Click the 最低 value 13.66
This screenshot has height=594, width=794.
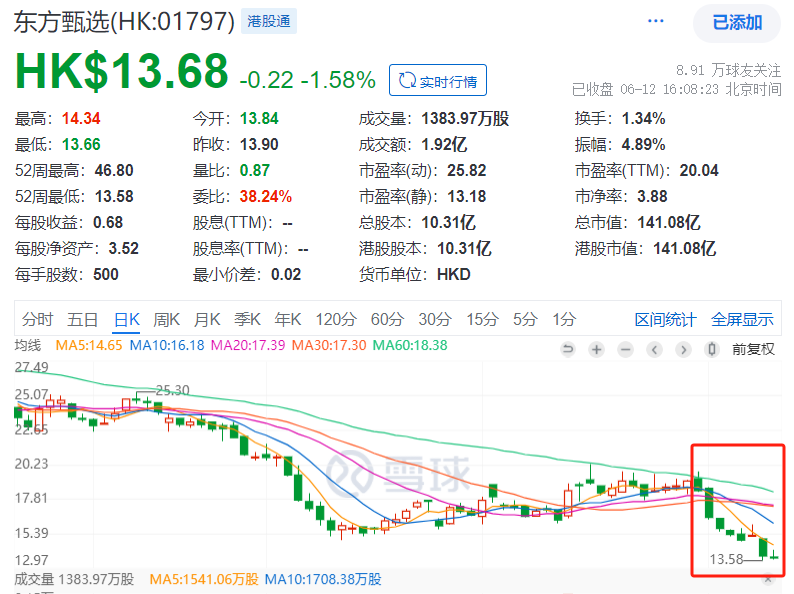(81, 145)
